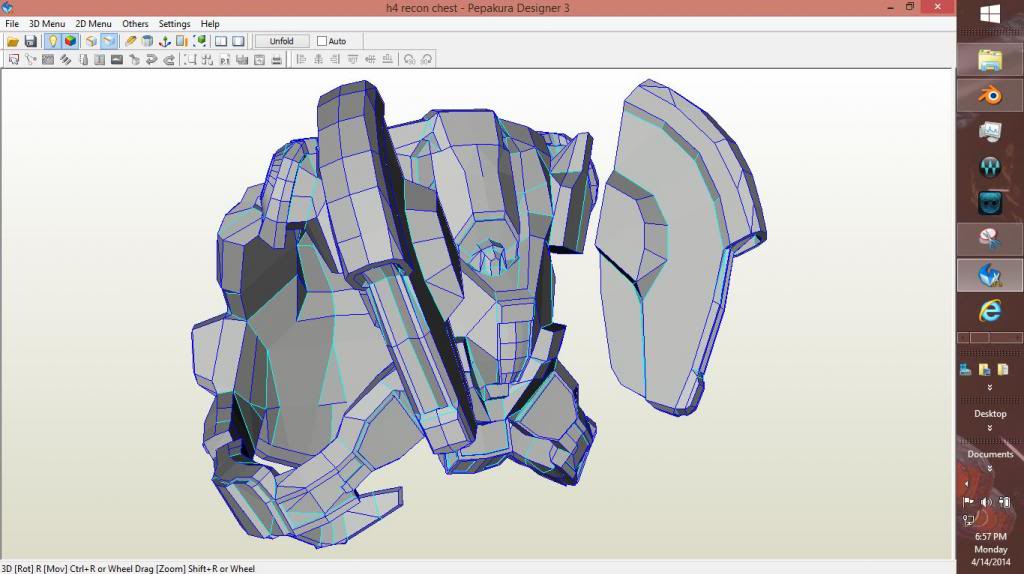The height and width of the screenshot is (574, 1024).
Task: Click the Windows Start button
Action: [x=990, y=14]
